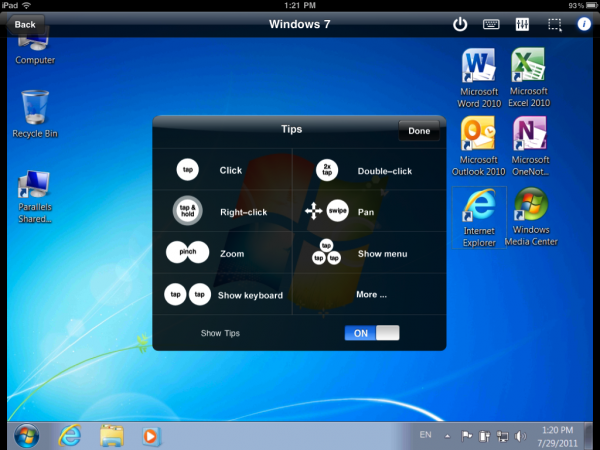The height and width of the screenshot is (450, 600).
Task: Tap the More ... link
Action: point(372,294)
